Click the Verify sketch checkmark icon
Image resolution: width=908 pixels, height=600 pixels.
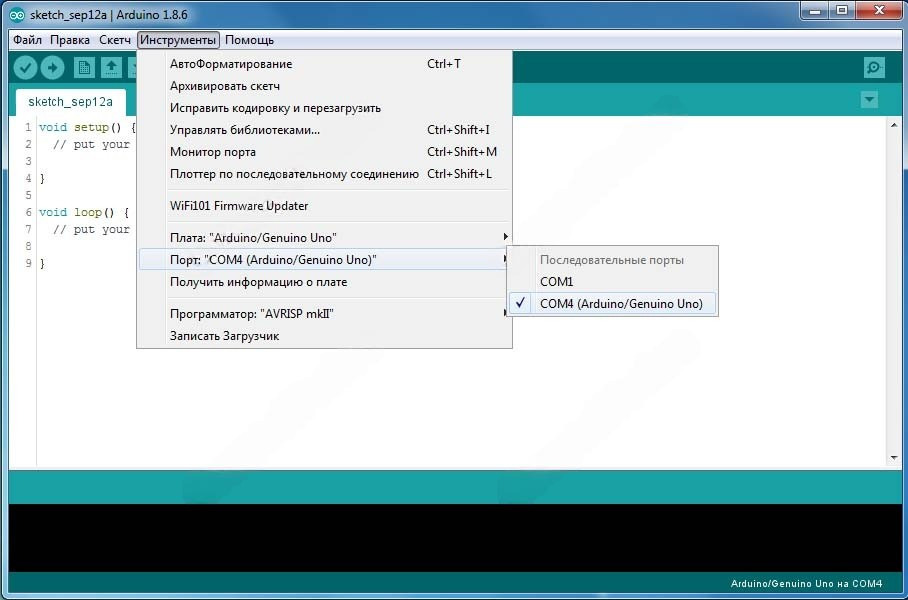(26, 67)
